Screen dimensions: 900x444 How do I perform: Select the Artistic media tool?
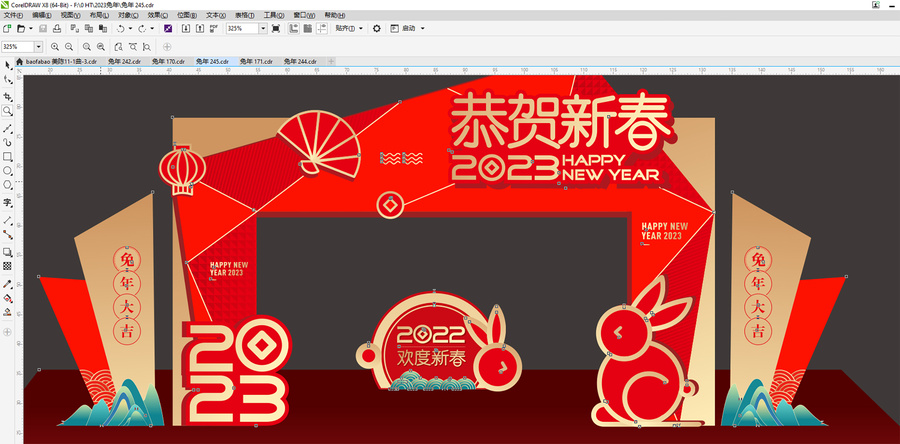coord(7,142)
